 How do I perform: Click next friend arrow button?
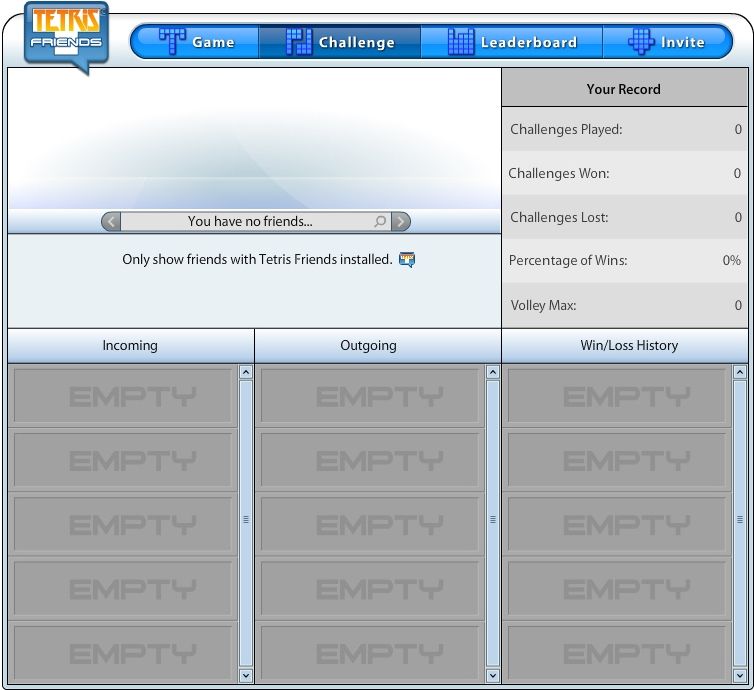[401, 221]
